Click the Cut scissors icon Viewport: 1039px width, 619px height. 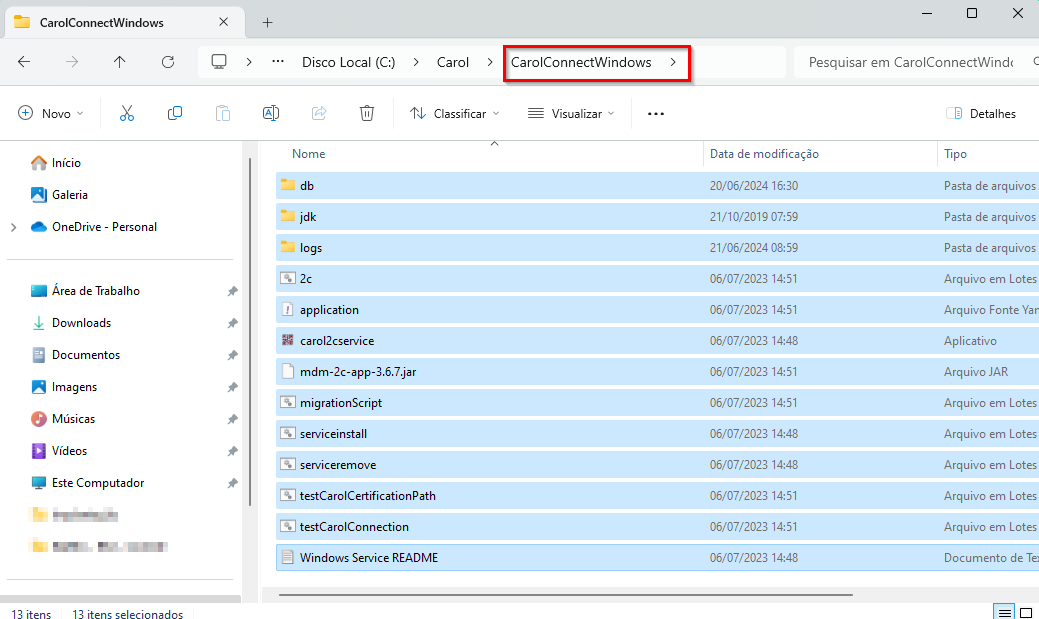point(127,114)
